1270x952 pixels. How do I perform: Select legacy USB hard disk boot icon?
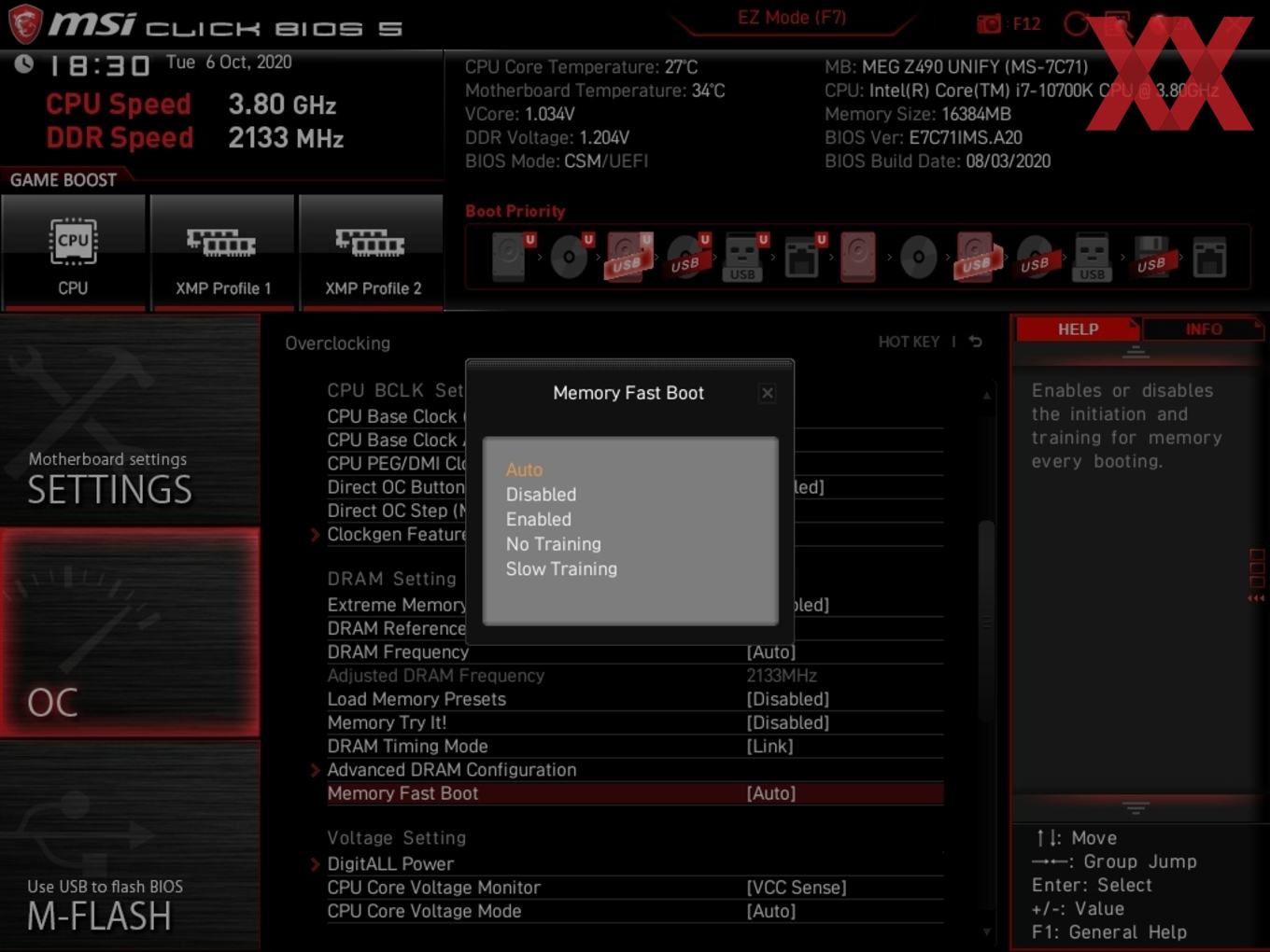pos(976,257)
